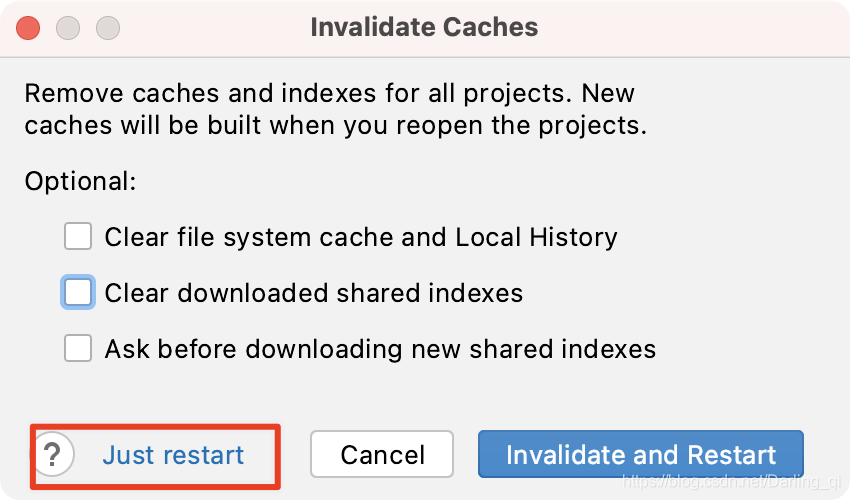The image size is (850, 500).
Task: Close the Invalidate Caches dialog window
Action: [29, 27]
